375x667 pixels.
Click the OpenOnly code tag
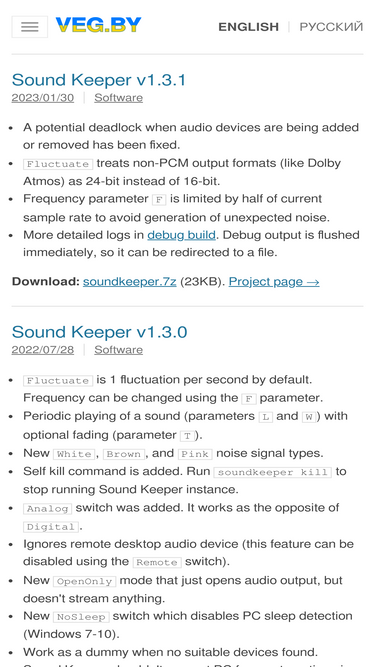85,581
